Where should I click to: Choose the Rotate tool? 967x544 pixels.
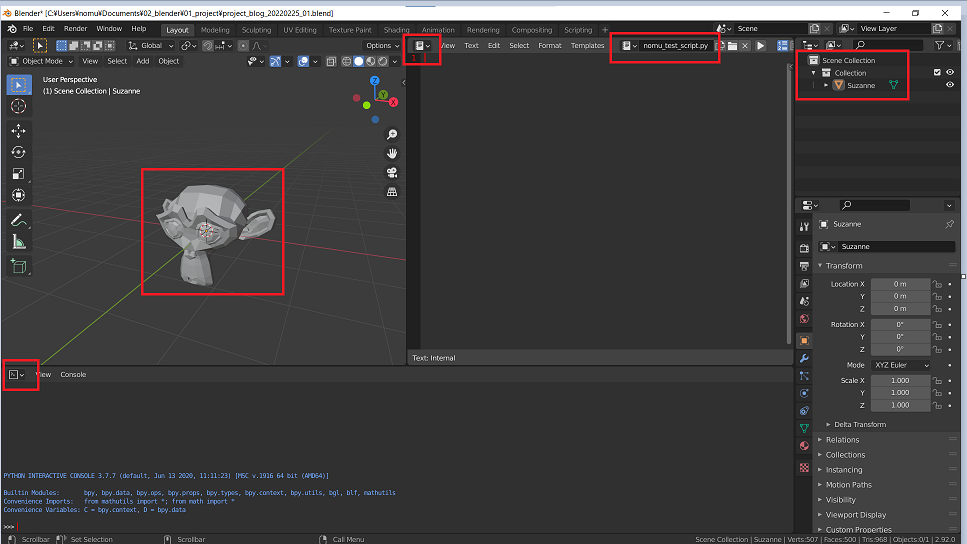click(x=19, y=152)
